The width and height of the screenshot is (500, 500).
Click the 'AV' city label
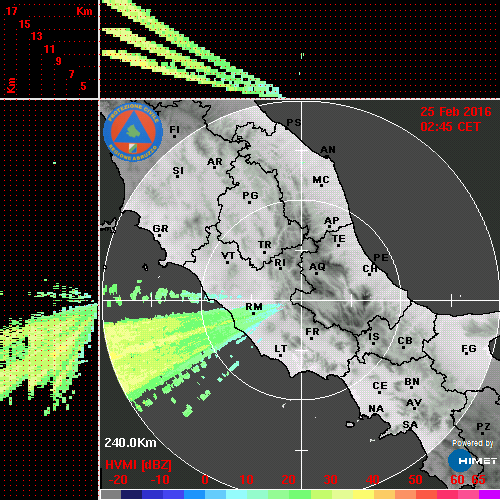pos(414,403)
